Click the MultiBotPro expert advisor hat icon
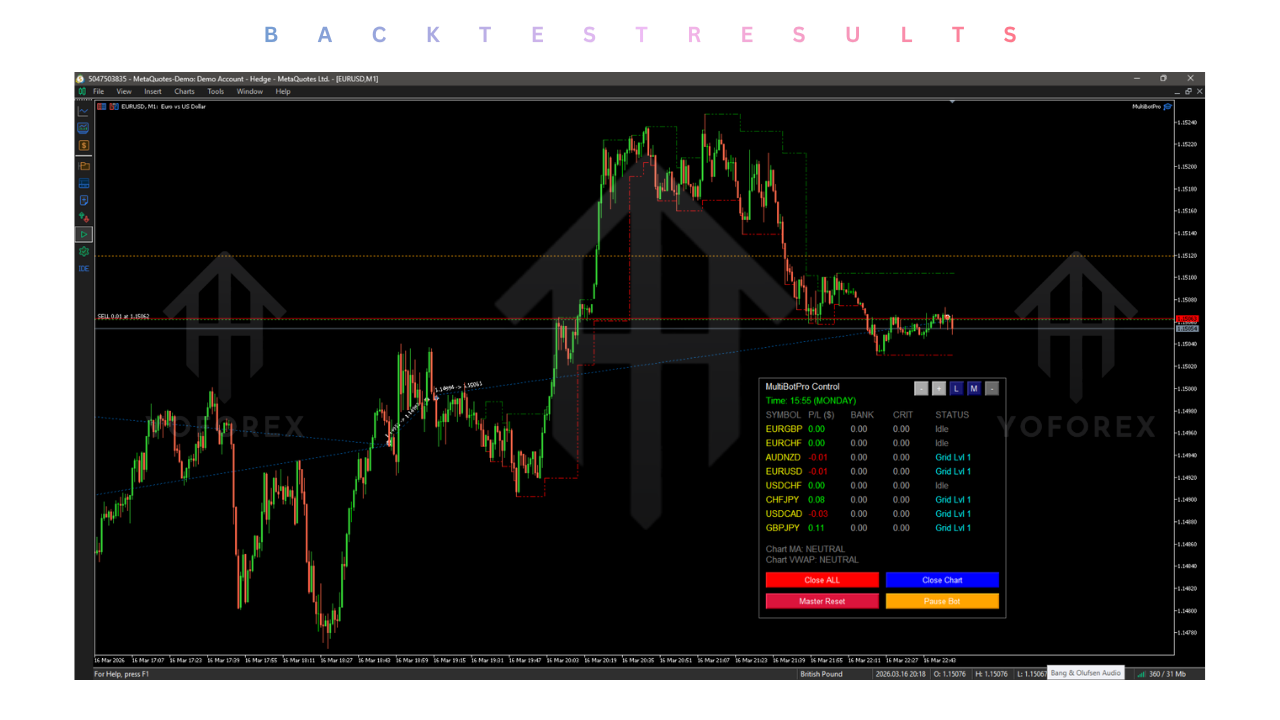This screenshot has height=720, width=1280. coord(1167,106)
